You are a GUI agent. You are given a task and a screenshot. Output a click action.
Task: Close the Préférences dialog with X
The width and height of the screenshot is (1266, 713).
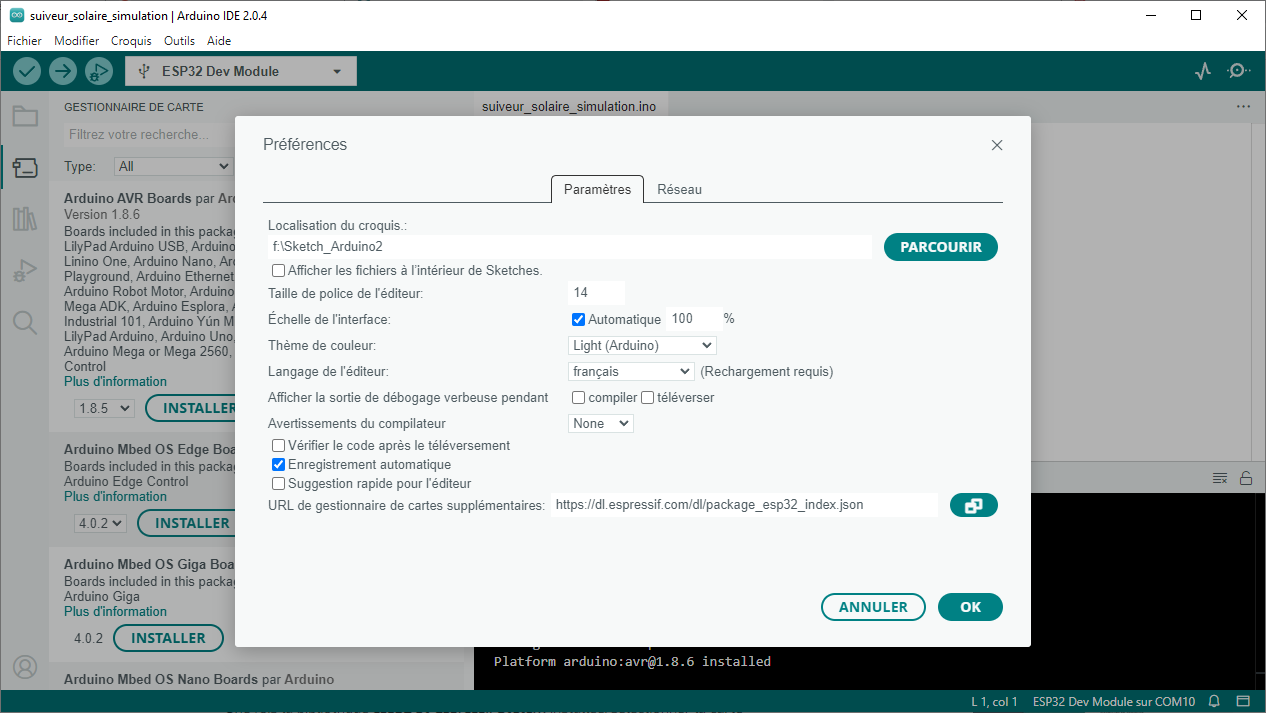click(997, 145)
